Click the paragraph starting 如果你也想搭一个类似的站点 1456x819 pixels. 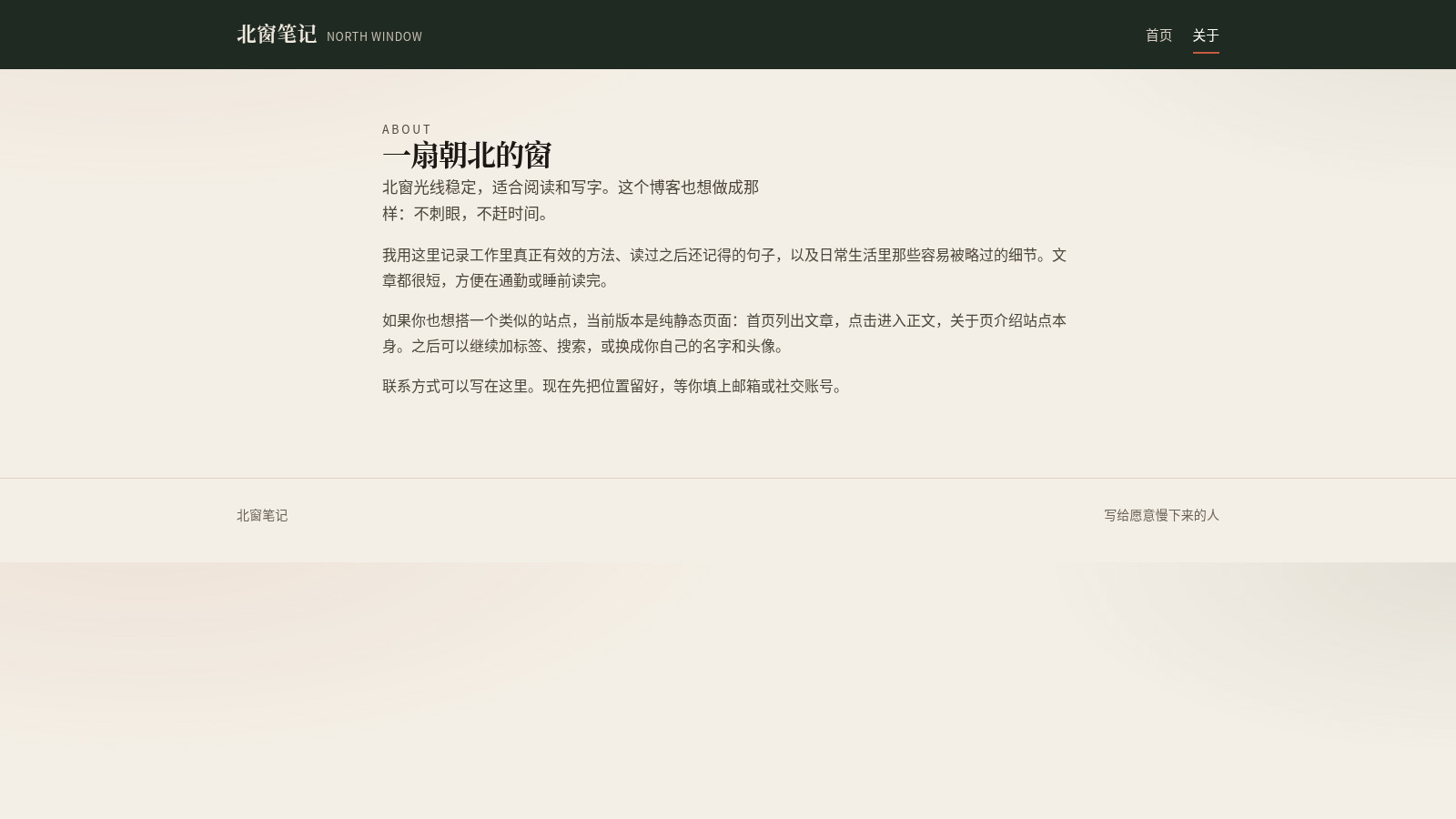tap(724, 333)
